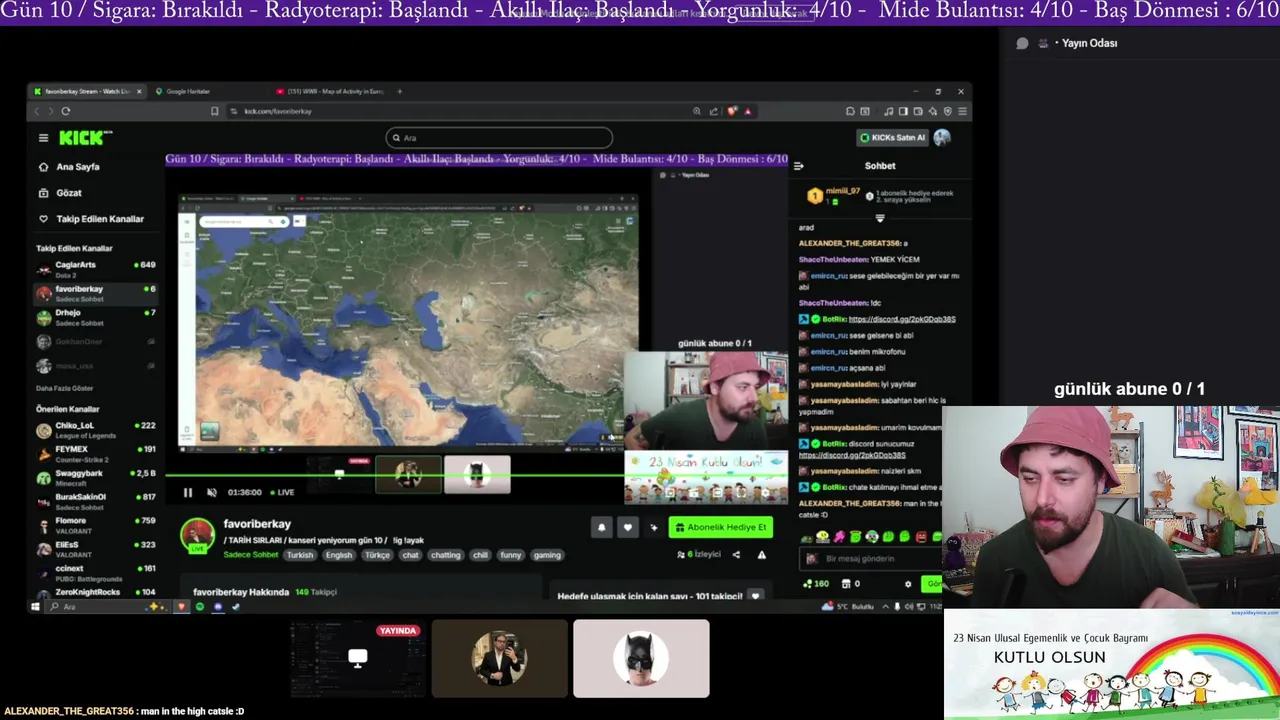The width and height of the screenshot is (1280, 720).
Task: Toggle follow heart for favoriberkay
Action: coord(628,527)
